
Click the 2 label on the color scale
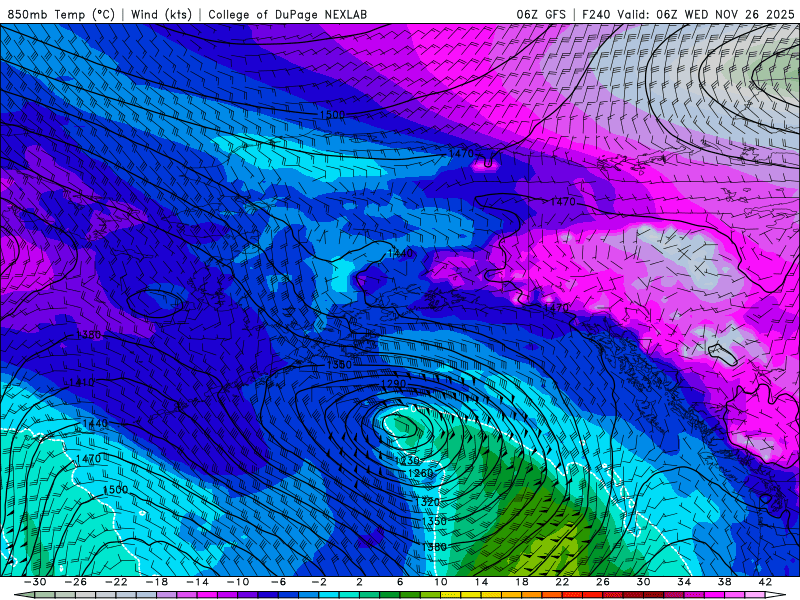tap(359, 582)
